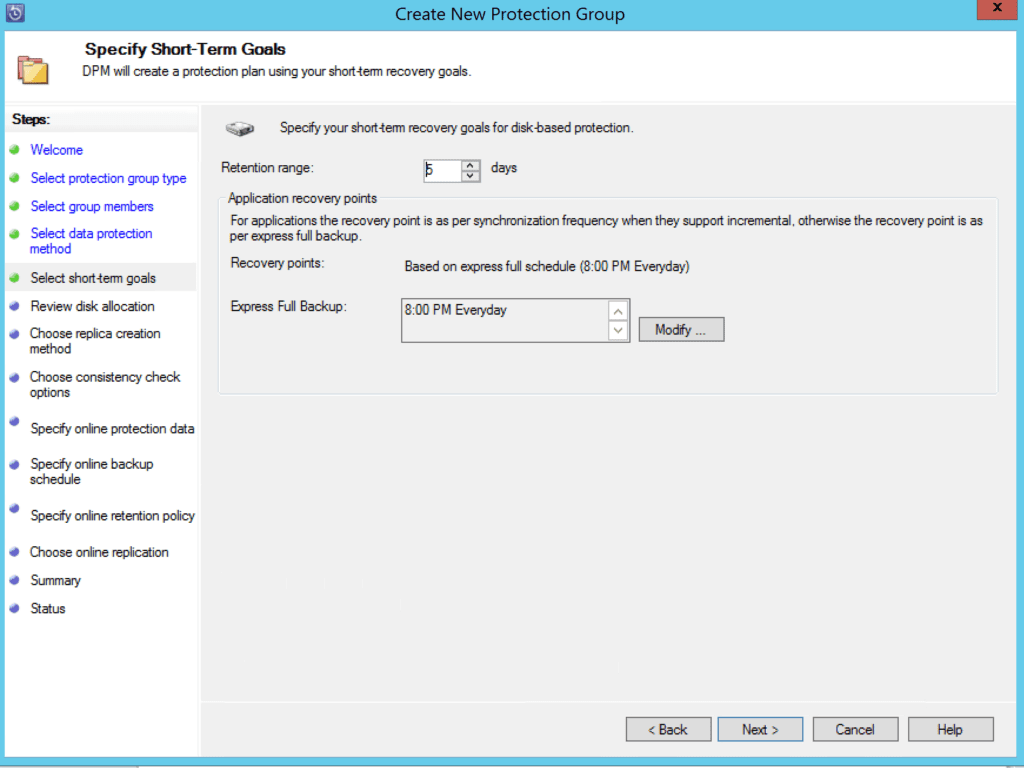Select Review disk allocation step
This screenshot has height=768, width=1024.
[x=93, y=306]
